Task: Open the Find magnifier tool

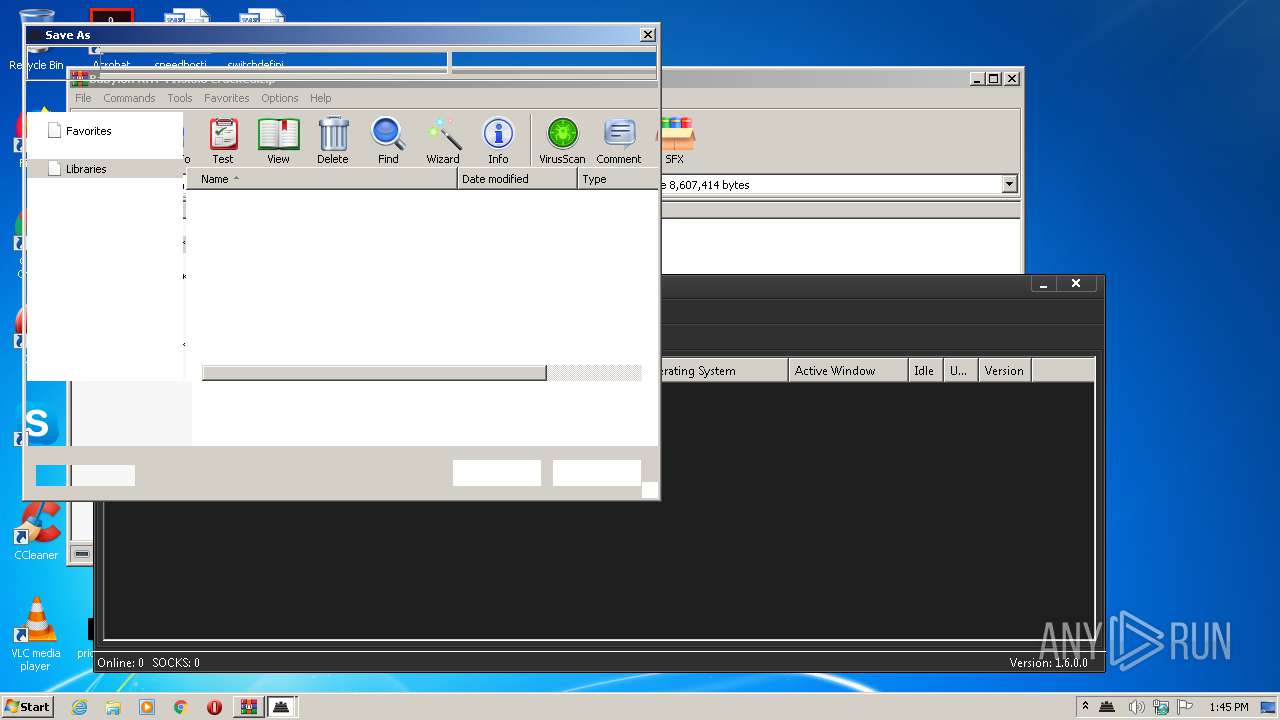Action: point(388,141)
